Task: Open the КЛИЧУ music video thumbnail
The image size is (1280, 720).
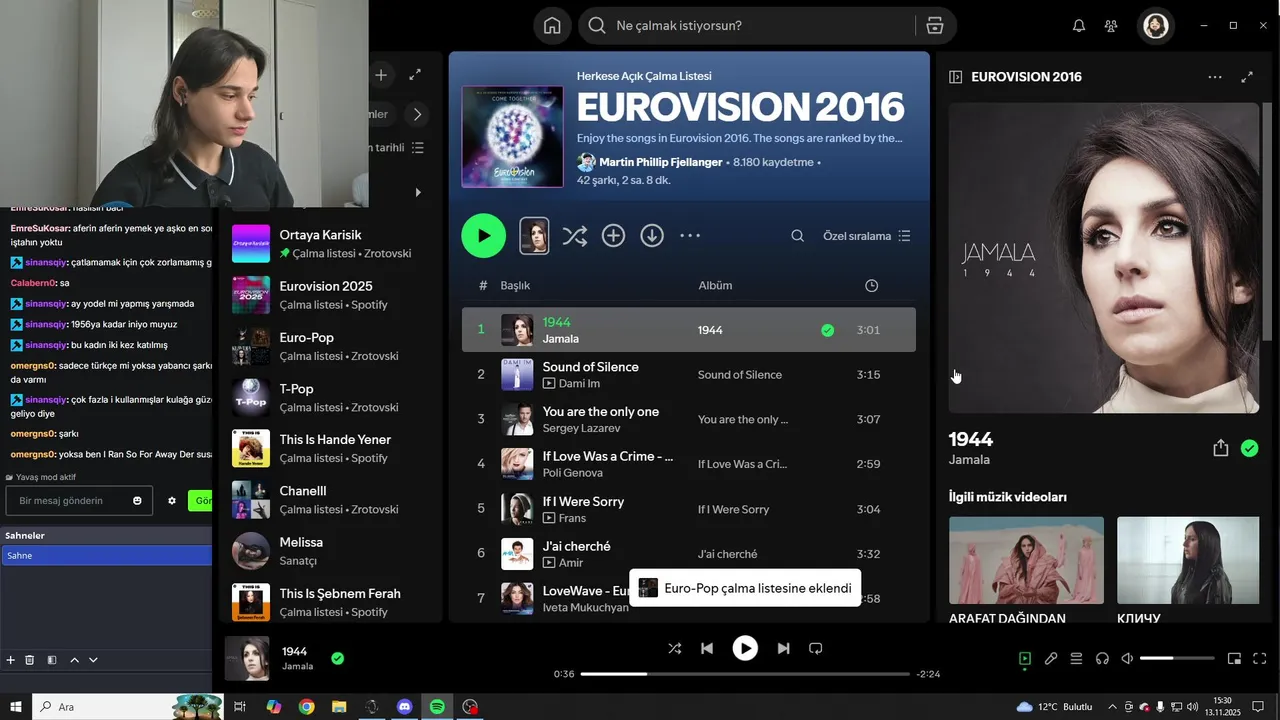Action: tap(1188, 560)
